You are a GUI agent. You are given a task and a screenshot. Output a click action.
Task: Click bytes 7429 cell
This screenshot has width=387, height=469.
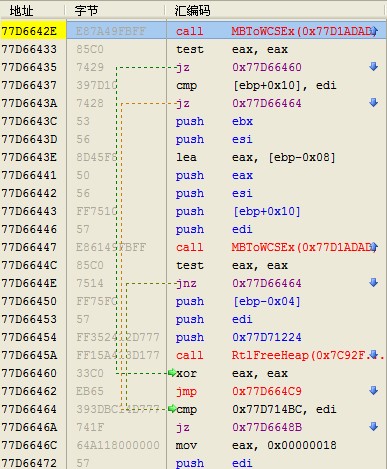pyautogui.click(x=90, y=67)
